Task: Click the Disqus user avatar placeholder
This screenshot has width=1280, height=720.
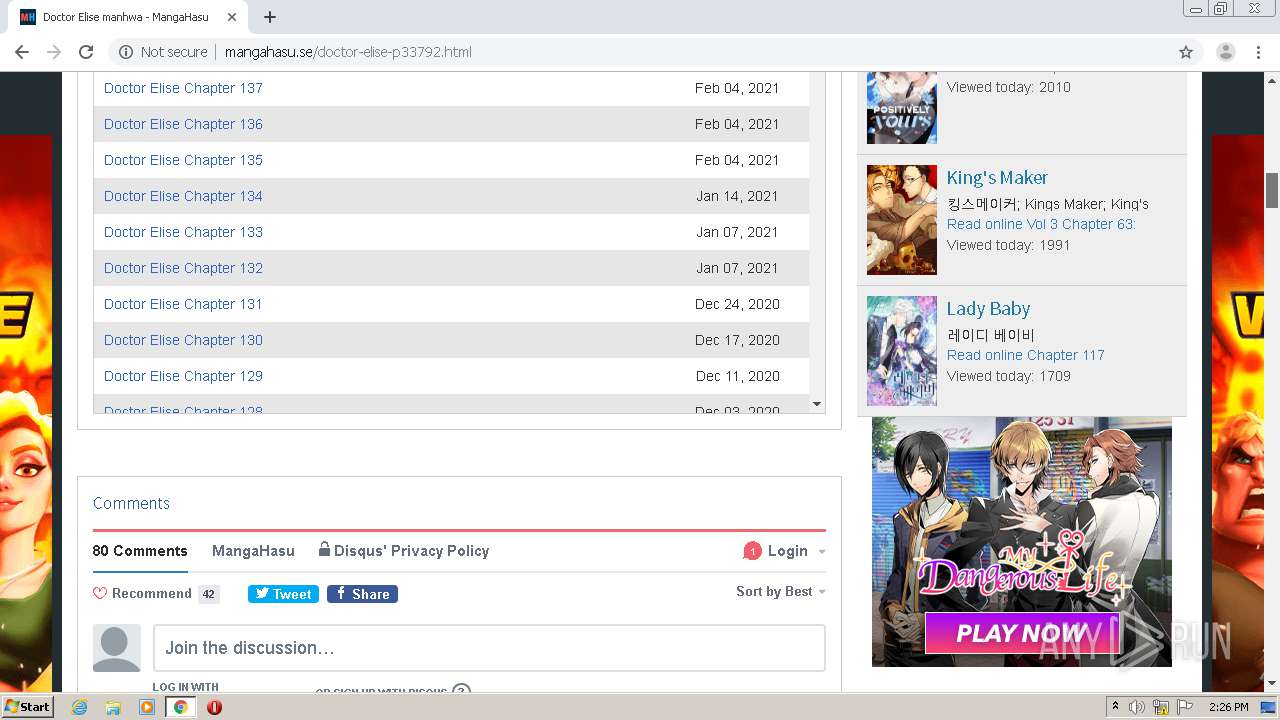Action: (x=117, y=648)
